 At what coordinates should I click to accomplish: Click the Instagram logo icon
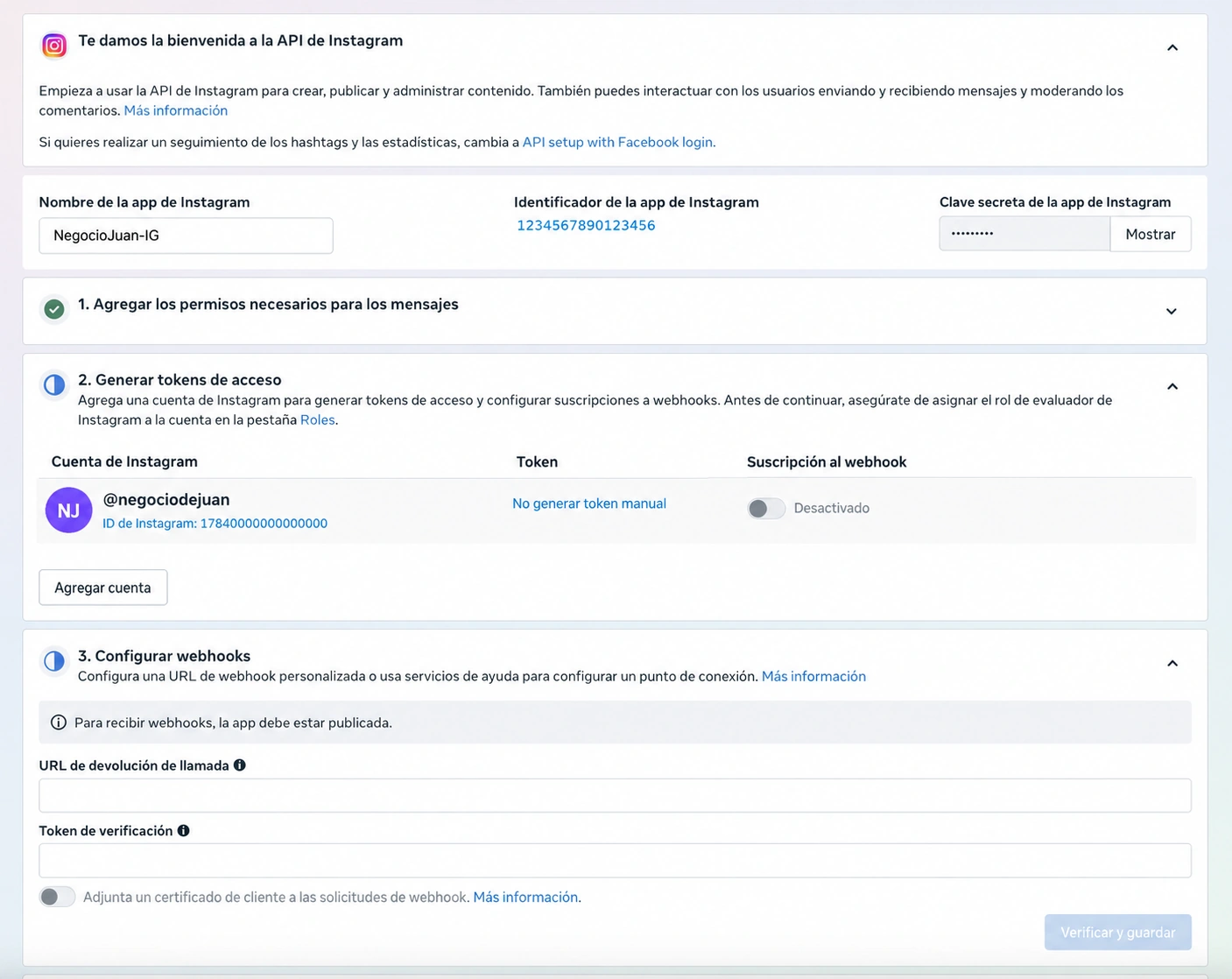click(54, 45)
